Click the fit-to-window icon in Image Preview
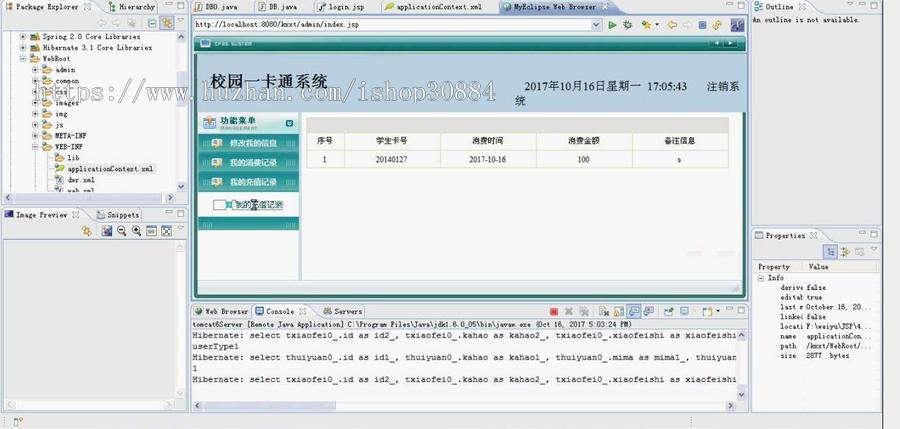This screenshot has width=900, height=429. [x=166, y=231]
